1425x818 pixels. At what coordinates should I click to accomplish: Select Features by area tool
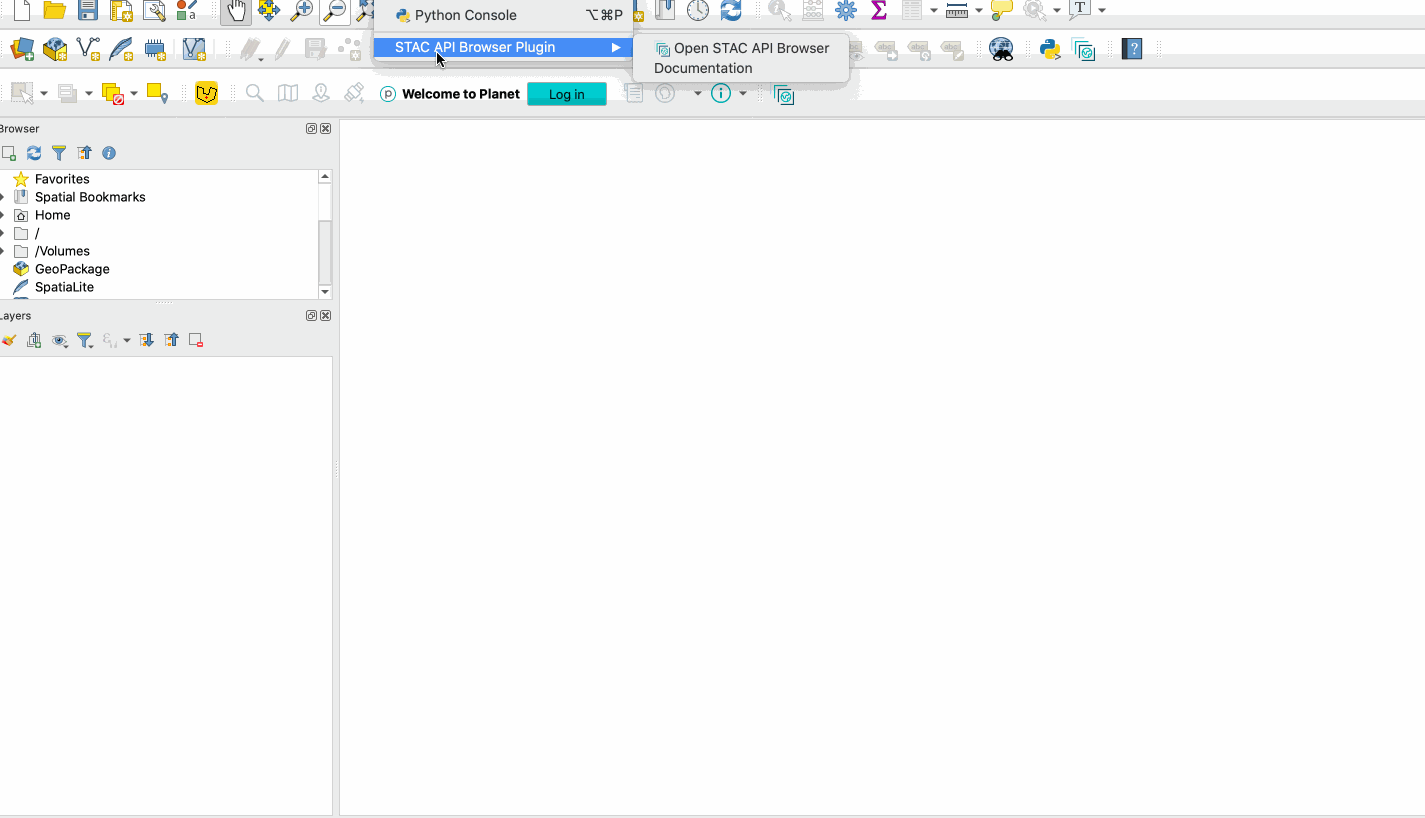pos(21,93)
